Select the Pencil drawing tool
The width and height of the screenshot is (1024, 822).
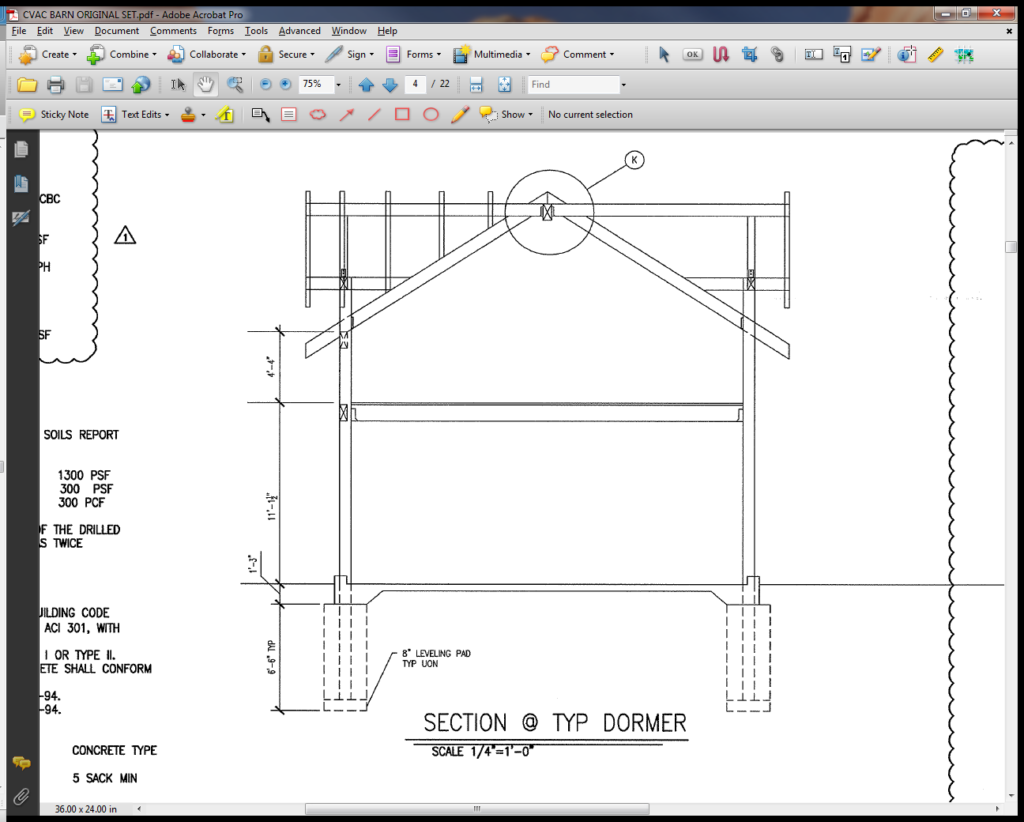pos(460,115)
